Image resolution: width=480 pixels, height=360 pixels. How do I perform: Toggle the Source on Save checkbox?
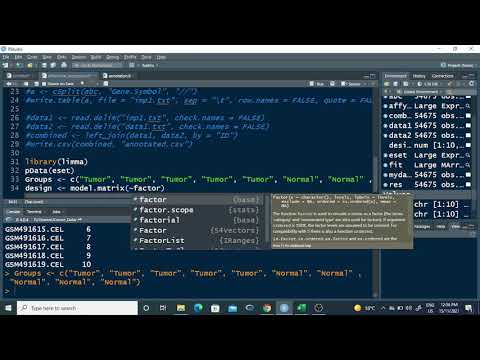(x=44, y=84)
